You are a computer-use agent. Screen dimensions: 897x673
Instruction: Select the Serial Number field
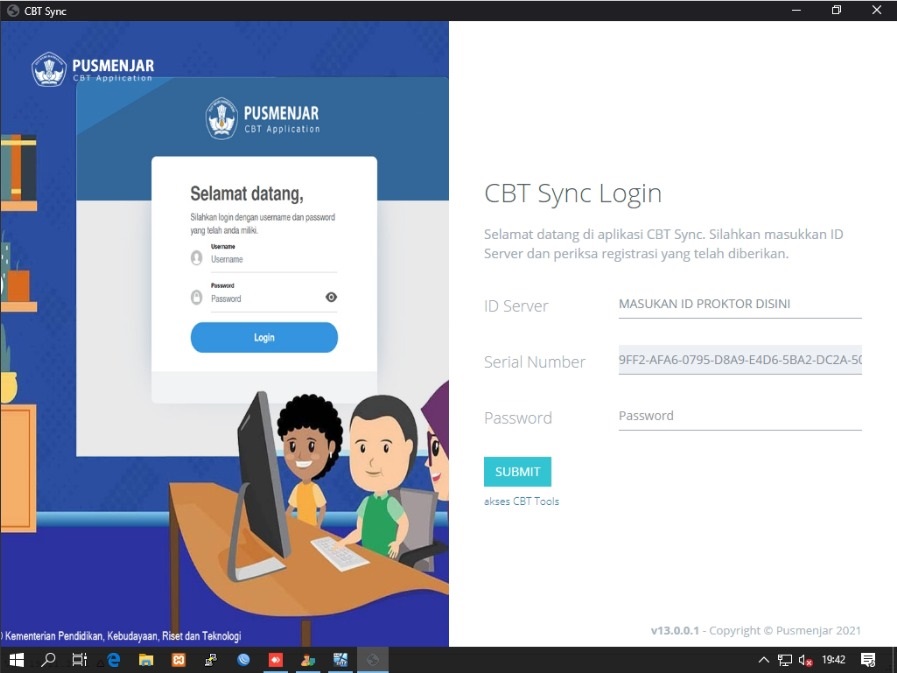coord(740,360)
